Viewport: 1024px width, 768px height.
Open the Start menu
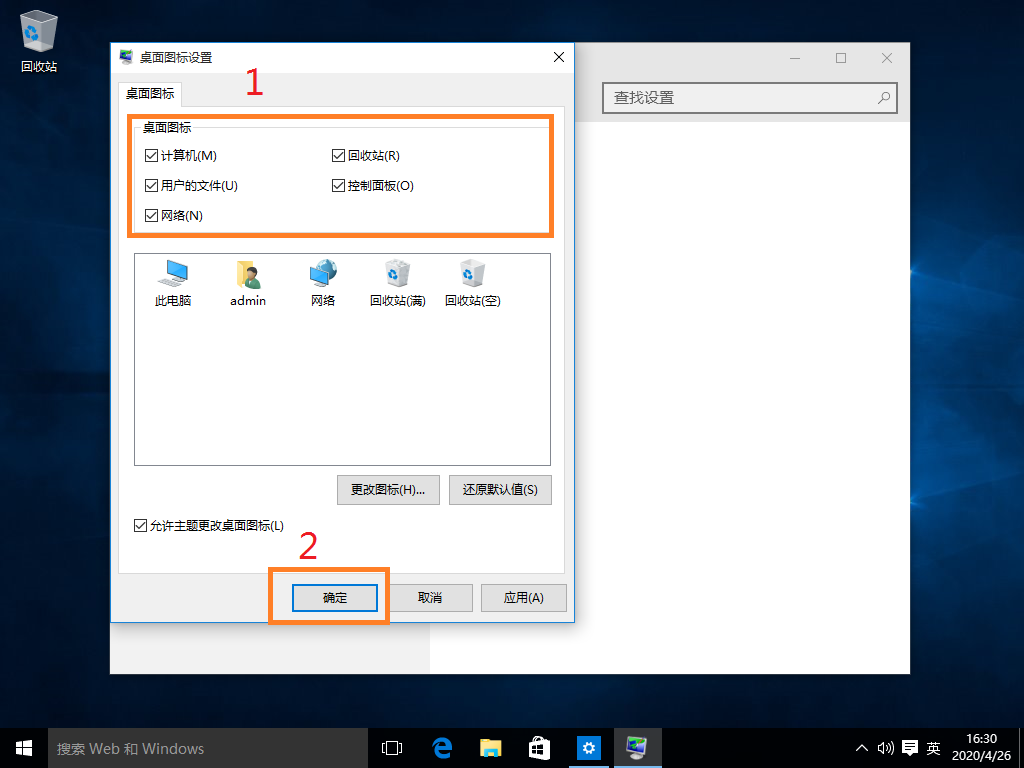(22, 747)
